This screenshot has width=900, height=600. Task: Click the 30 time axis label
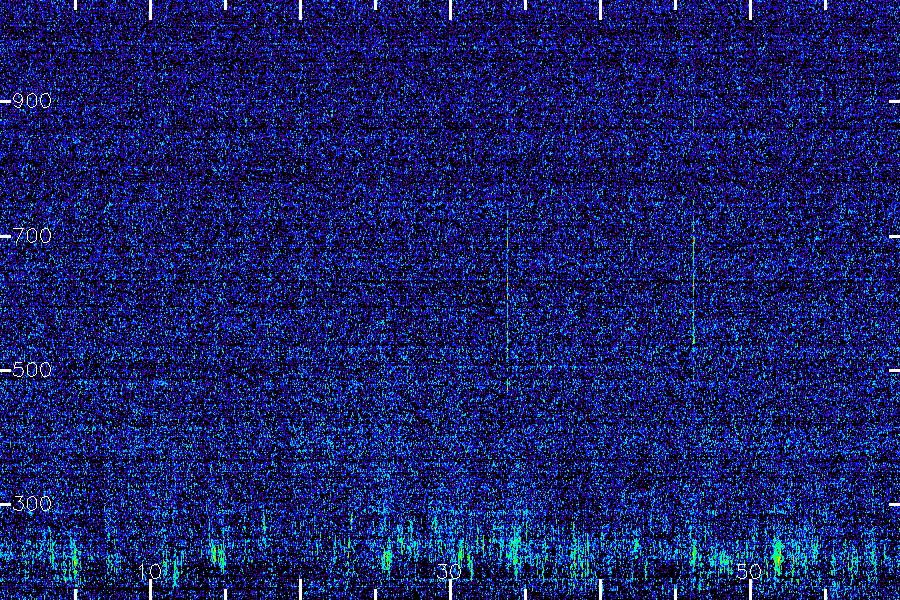click(449, 571)
